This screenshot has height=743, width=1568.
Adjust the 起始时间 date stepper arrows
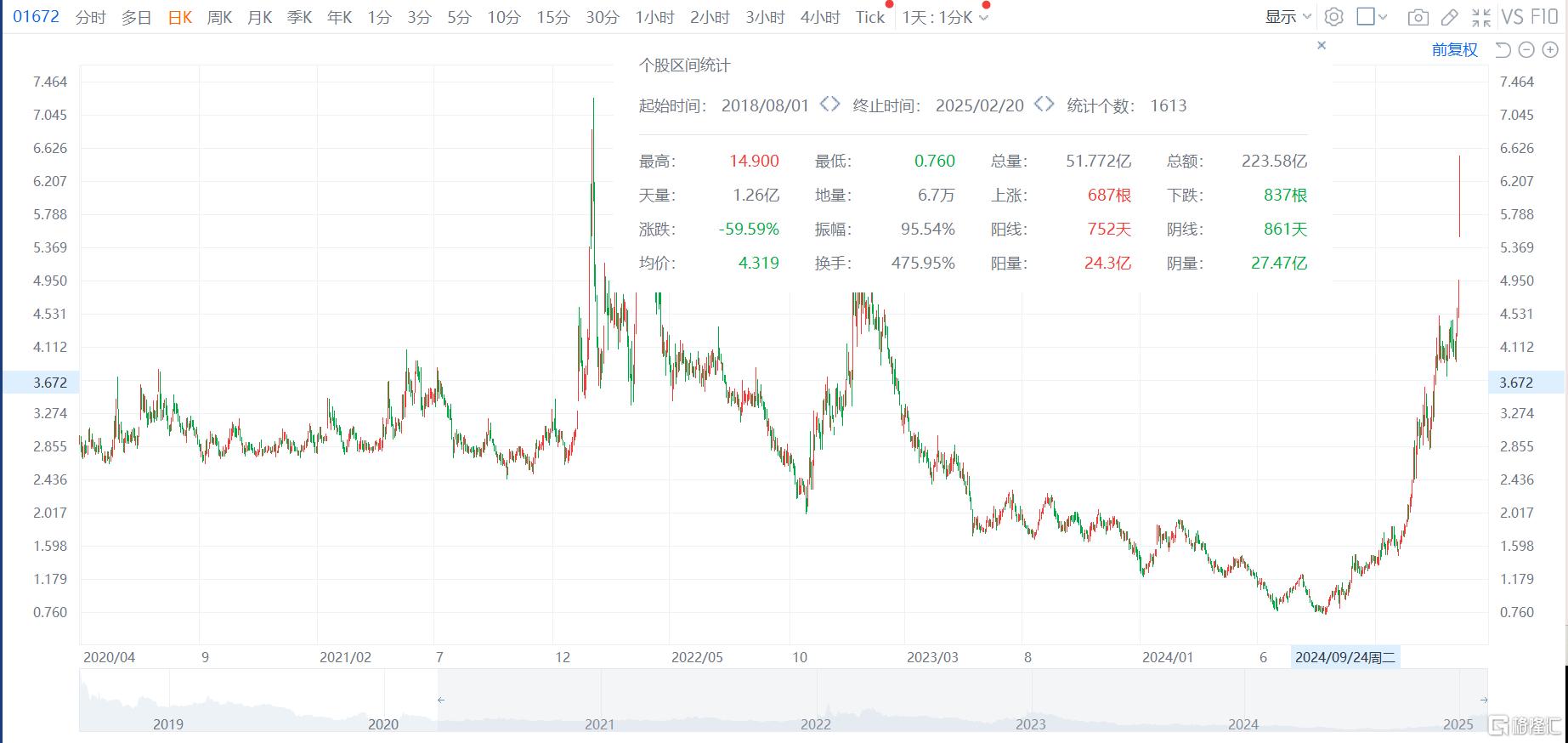[x=829, y=105]
